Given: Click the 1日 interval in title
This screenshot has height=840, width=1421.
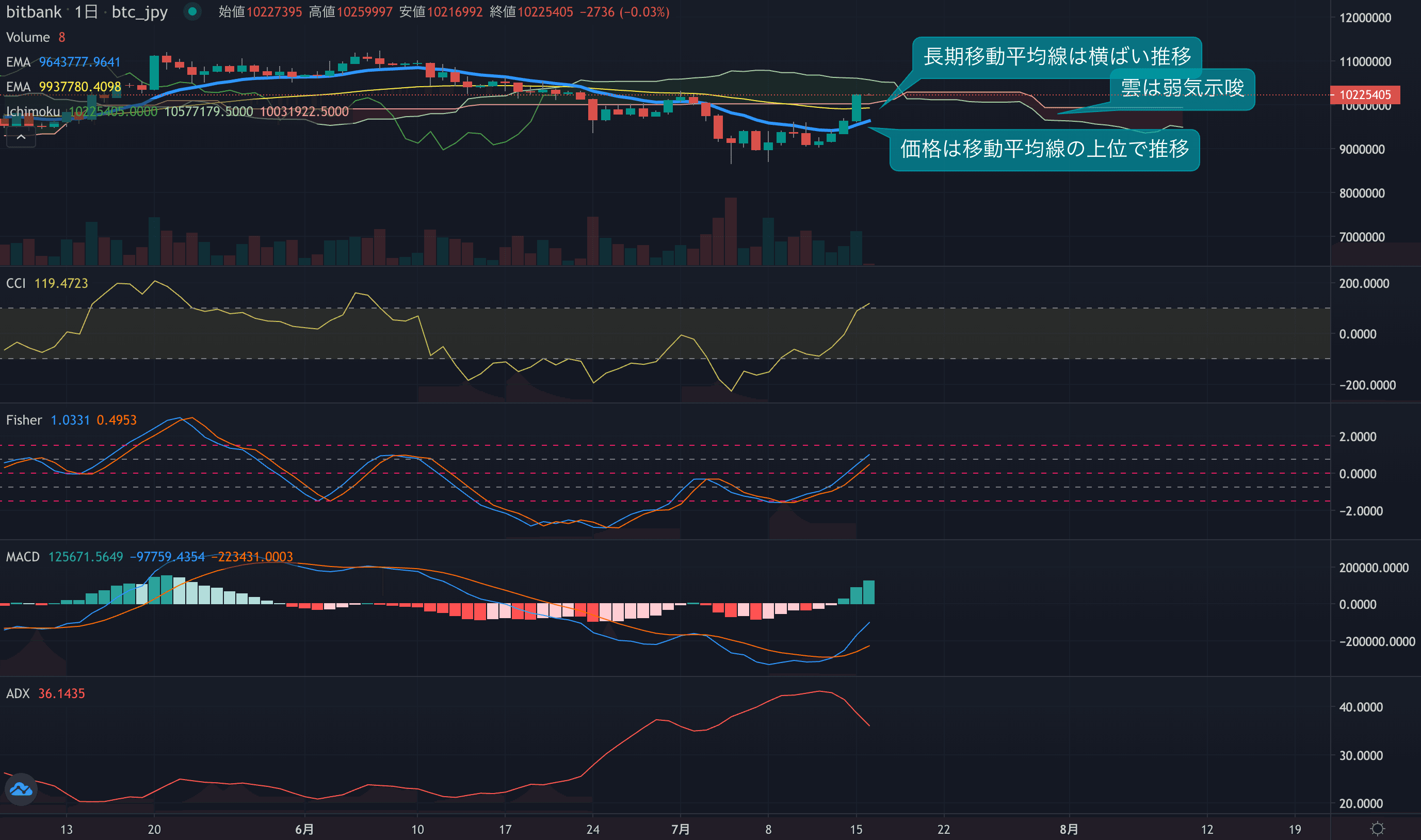Looking at the screenshot, I should pos(86,12).
